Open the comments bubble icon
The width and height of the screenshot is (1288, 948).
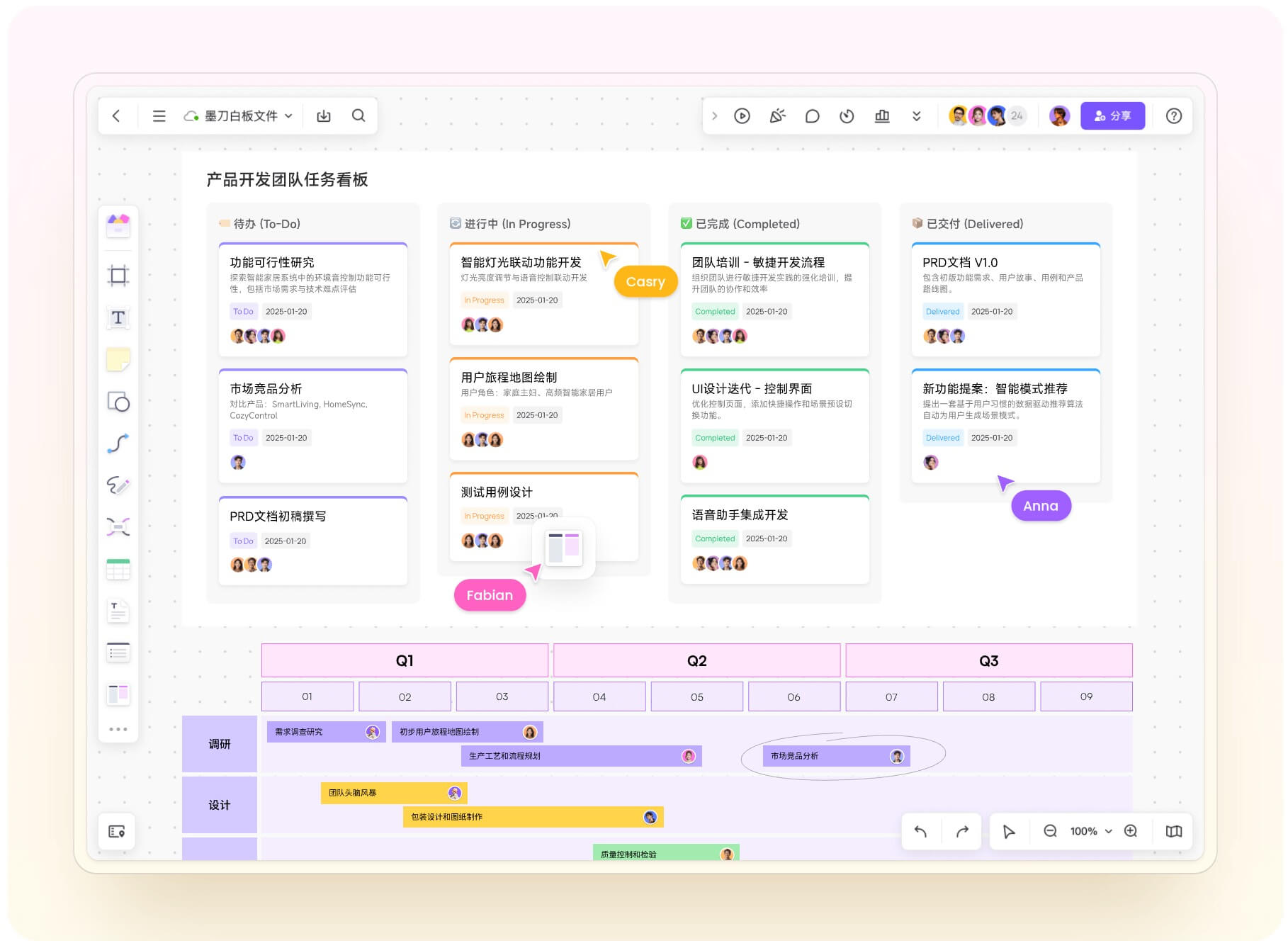click(812, 115)
